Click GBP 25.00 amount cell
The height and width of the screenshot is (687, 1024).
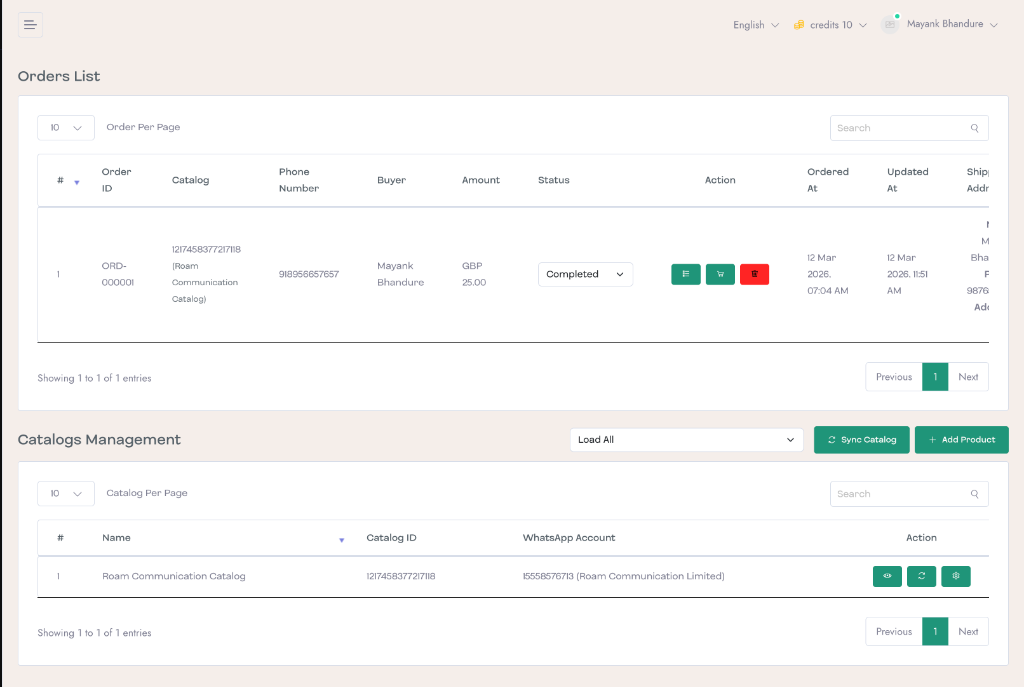point(474,274)
